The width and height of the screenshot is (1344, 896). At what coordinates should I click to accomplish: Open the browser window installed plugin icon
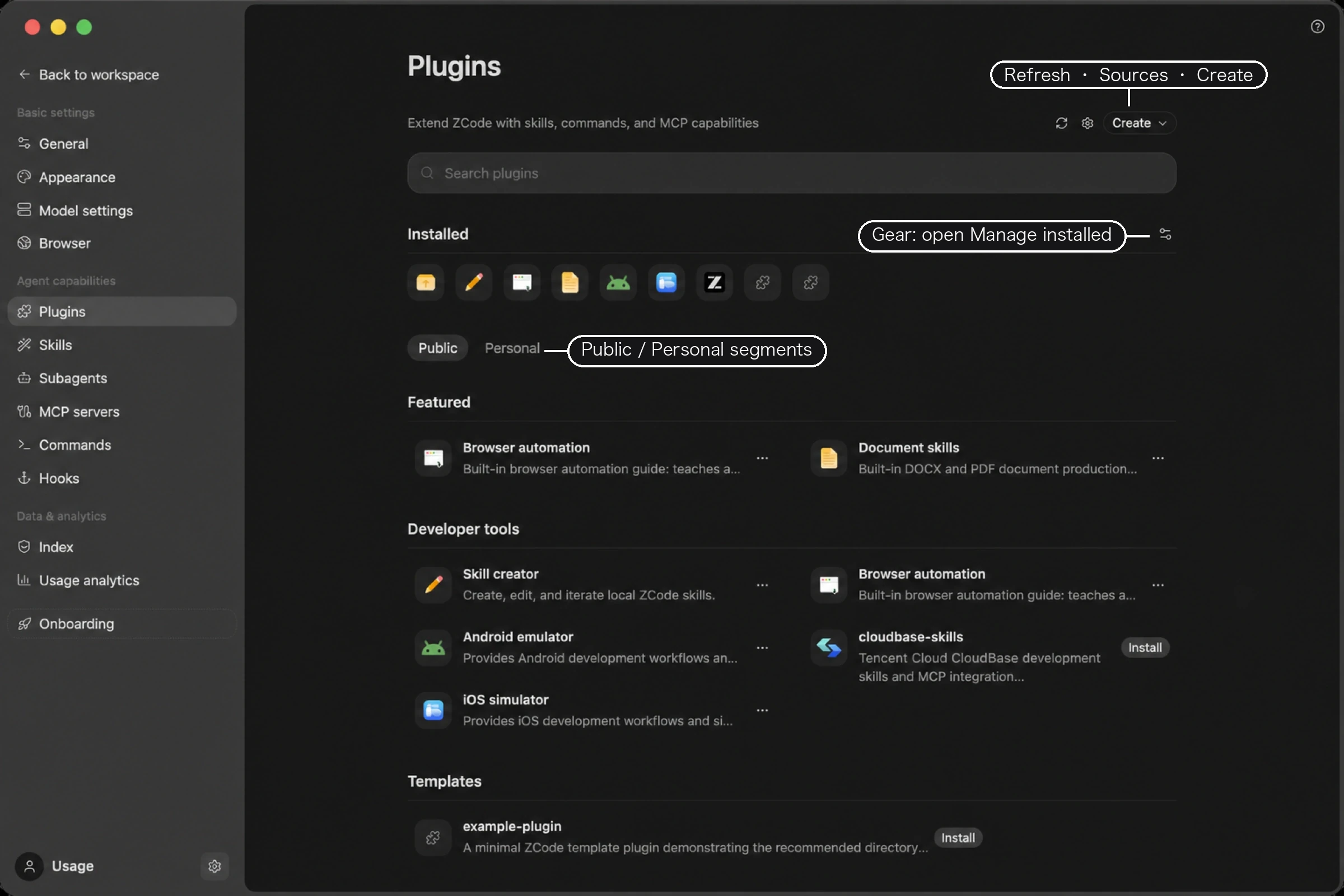522,282
